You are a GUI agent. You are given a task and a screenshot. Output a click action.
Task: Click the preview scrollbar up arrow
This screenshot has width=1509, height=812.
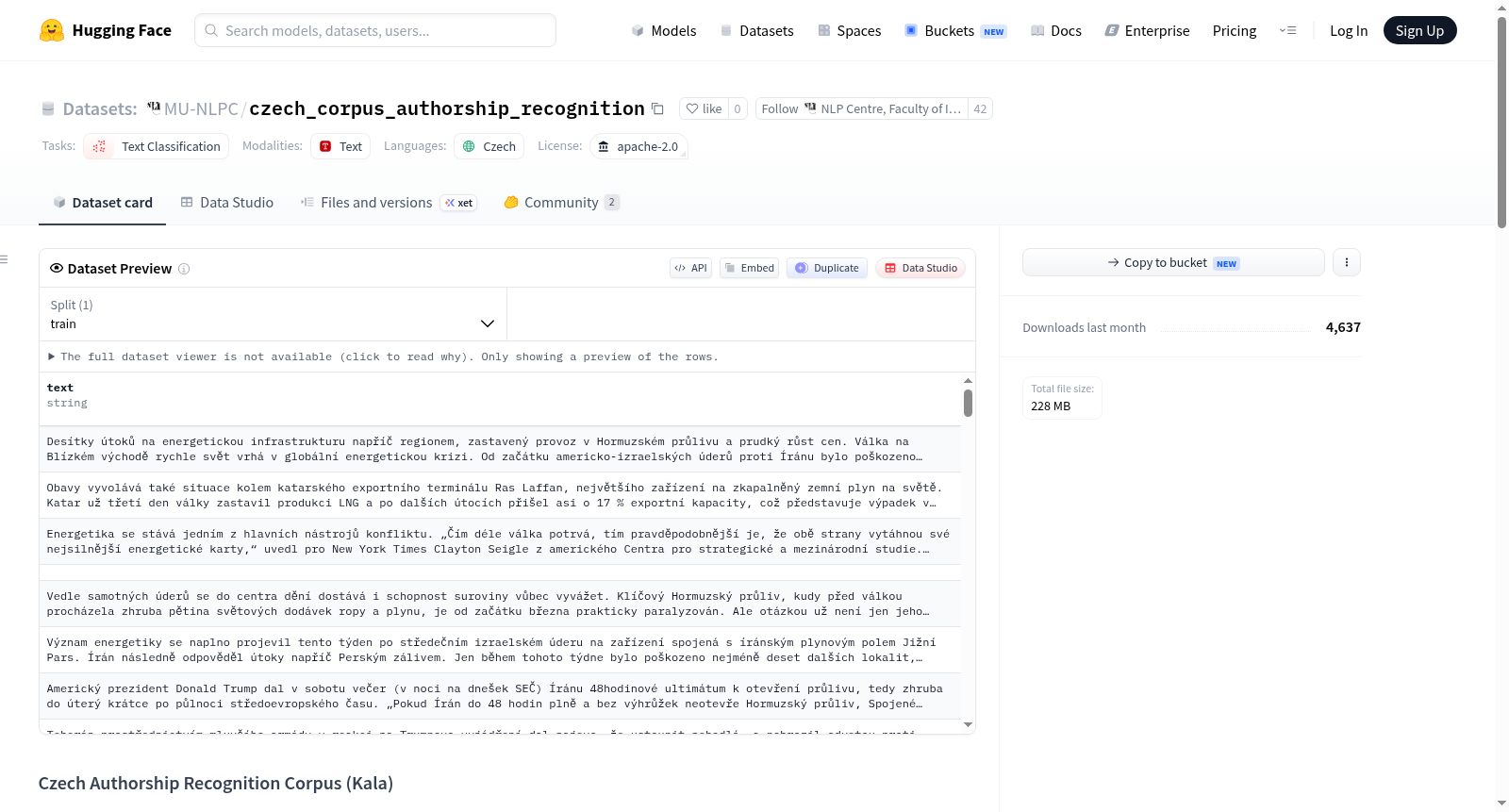click(968, 381)
